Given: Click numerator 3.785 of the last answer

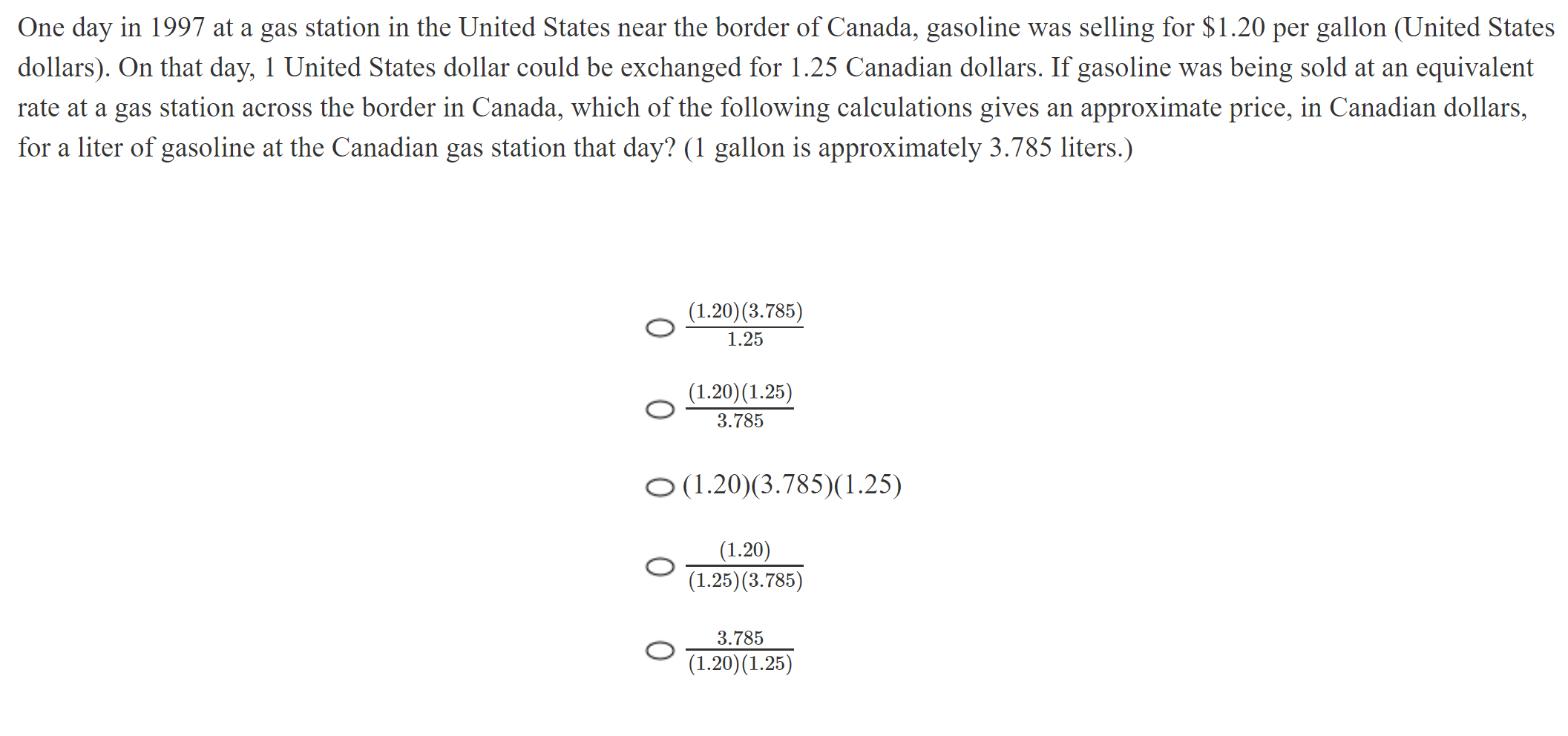Looking at the screenshot, I should [x=740, y=637].
